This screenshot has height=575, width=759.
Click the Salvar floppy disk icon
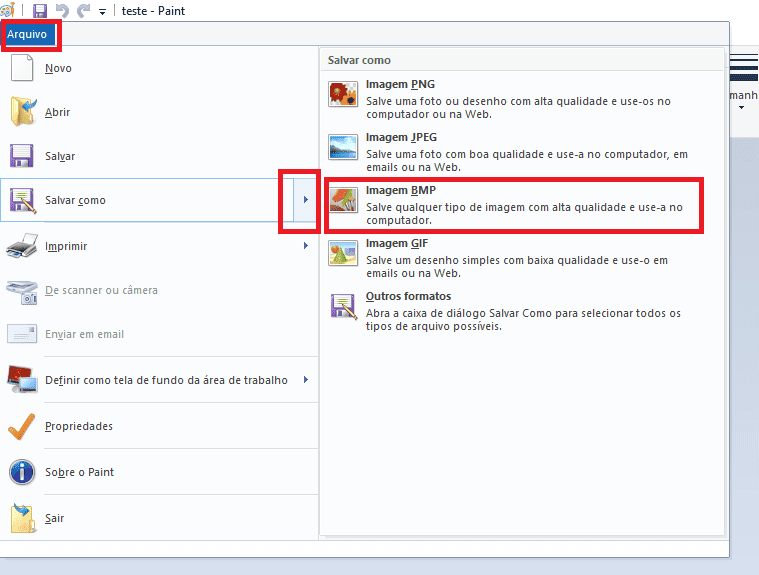point(22,156)
